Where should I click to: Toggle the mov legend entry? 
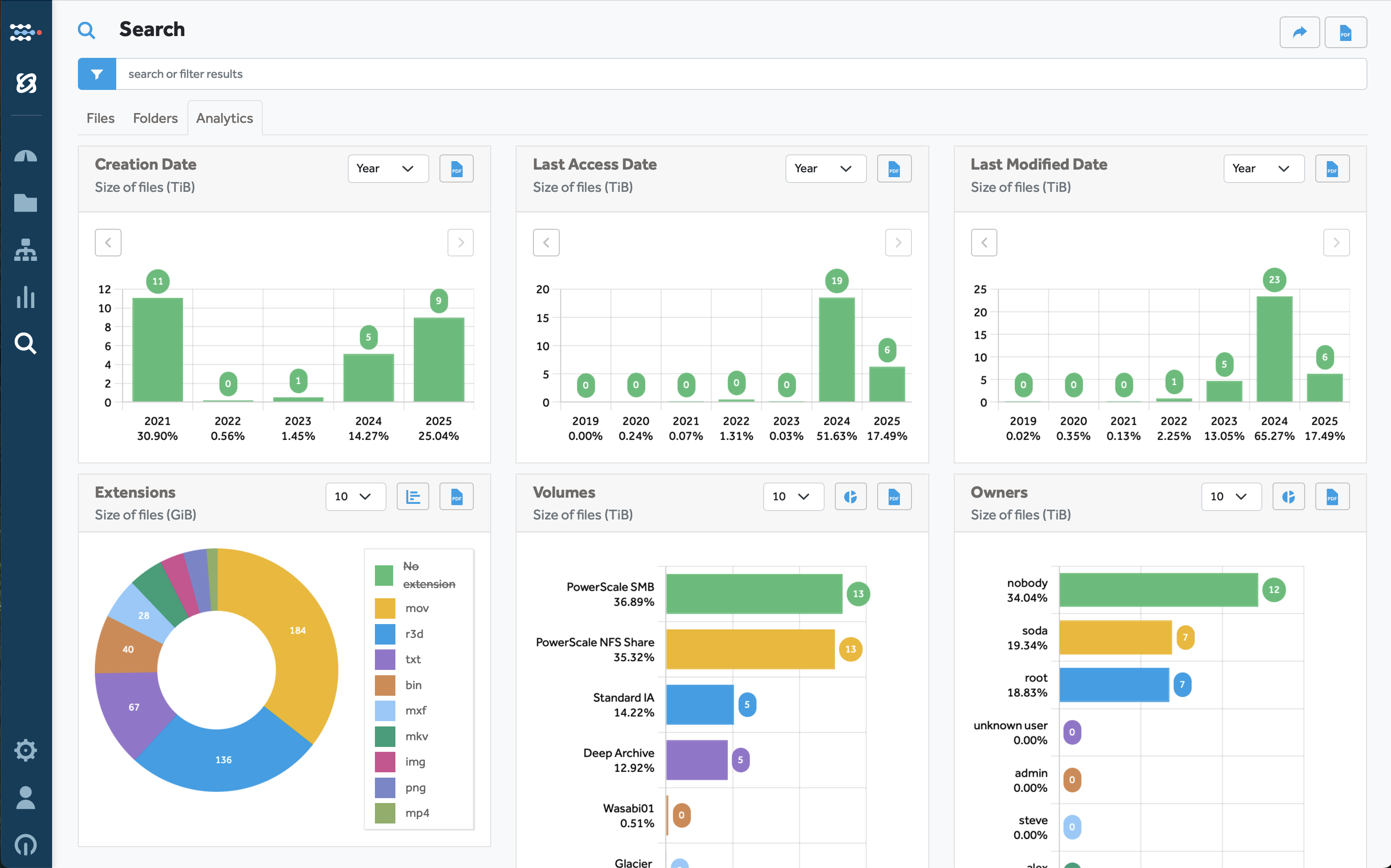pyautogui.click(x=416, y=608)
